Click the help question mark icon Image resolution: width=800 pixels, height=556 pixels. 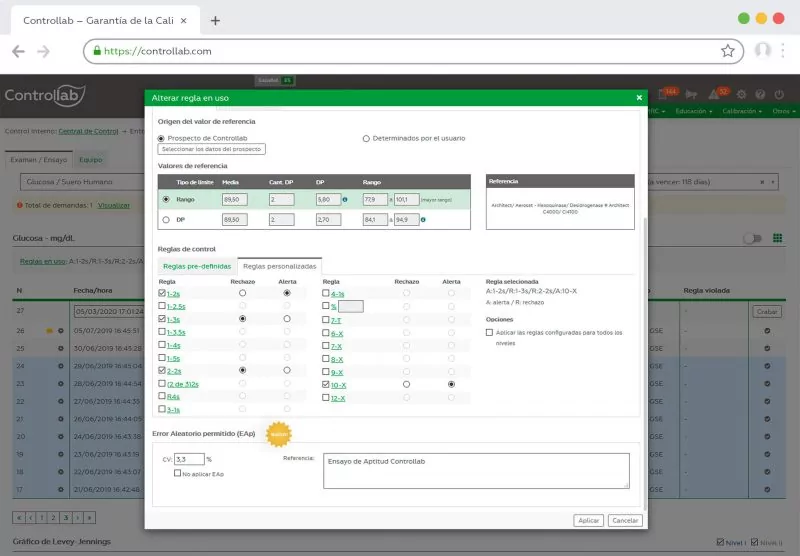pyautogui.click(x=761, y=95)
